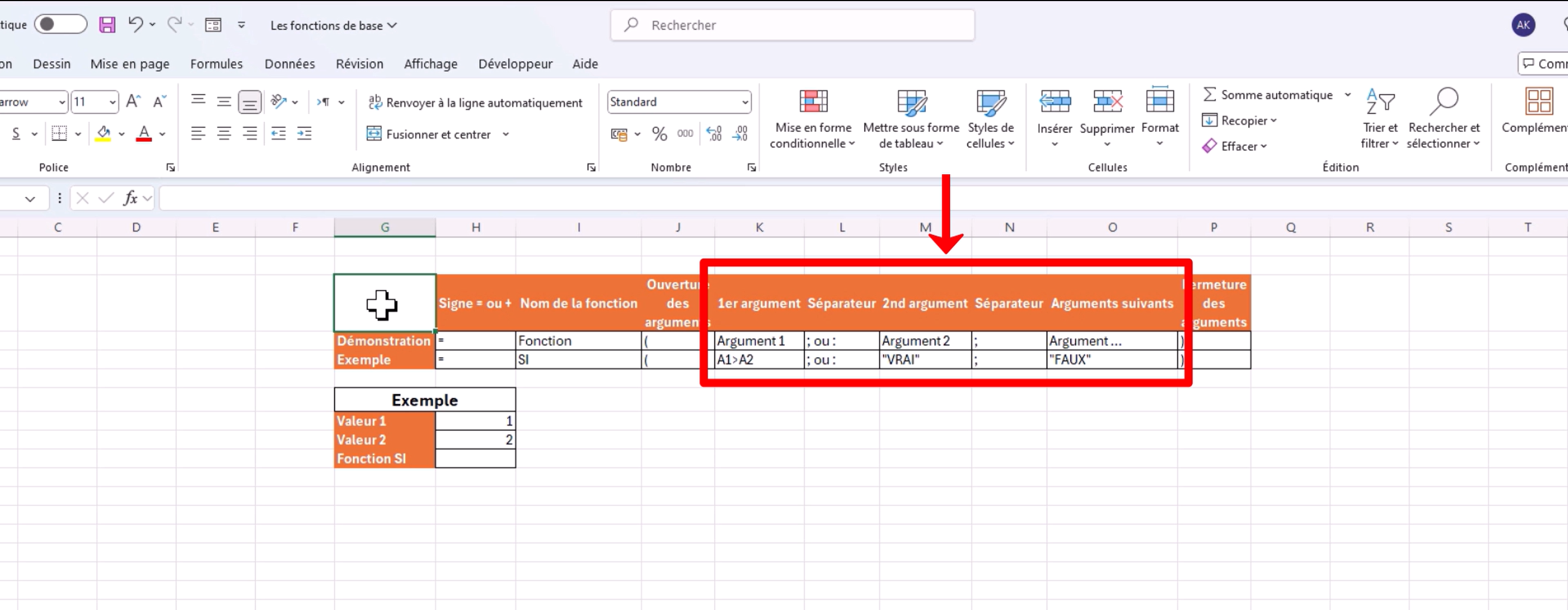
Task: Click the Insert function fx icon
Action: coord(130,198)
